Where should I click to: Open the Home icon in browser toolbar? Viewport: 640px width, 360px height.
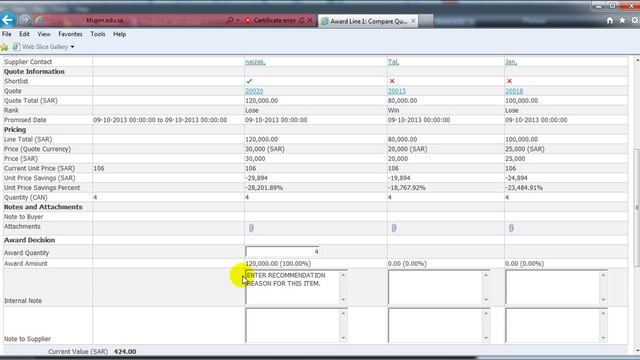610,20
